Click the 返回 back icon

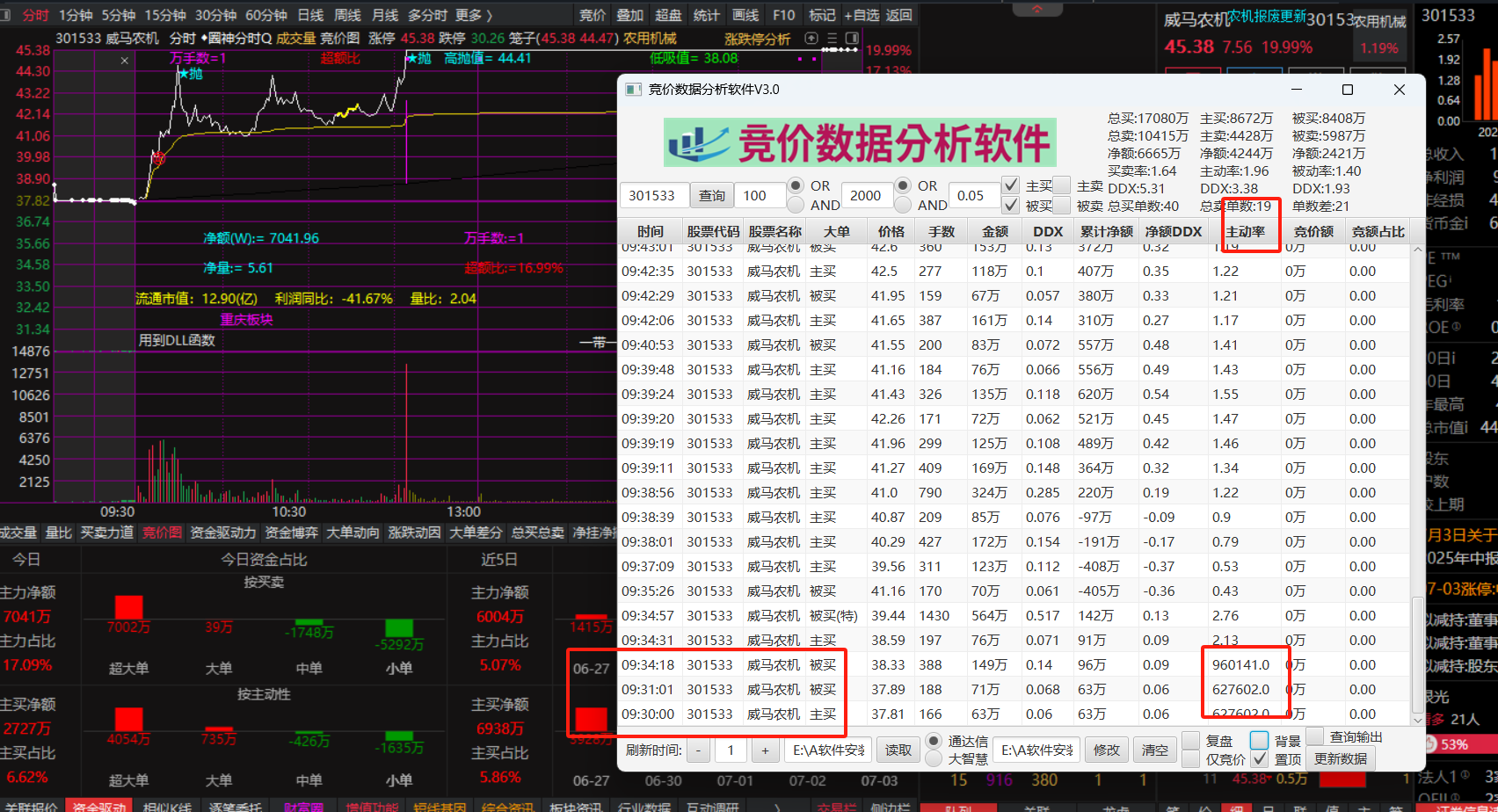[899, 14]
